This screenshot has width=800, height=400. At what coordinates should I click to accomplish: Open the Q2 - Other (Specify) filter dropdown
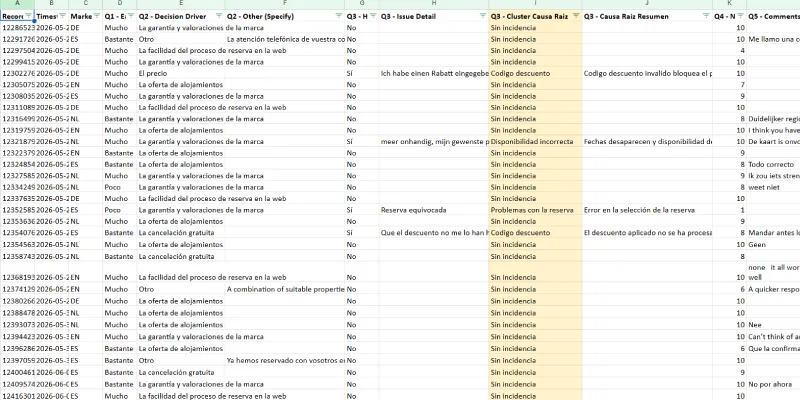pos(339,16)
